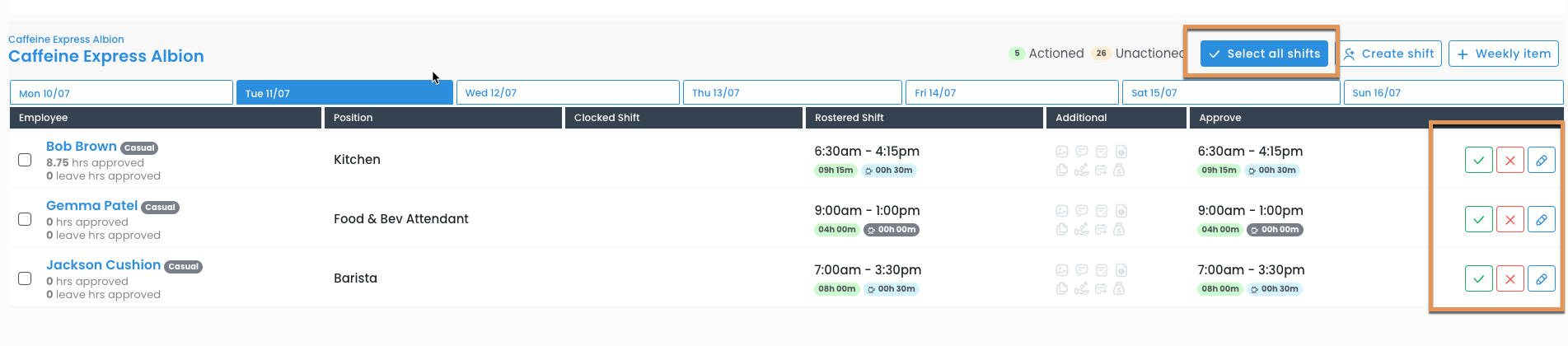
Task: Approve Jackson Cushion's shift with green checkmark
Action: tap(1478, 278)
